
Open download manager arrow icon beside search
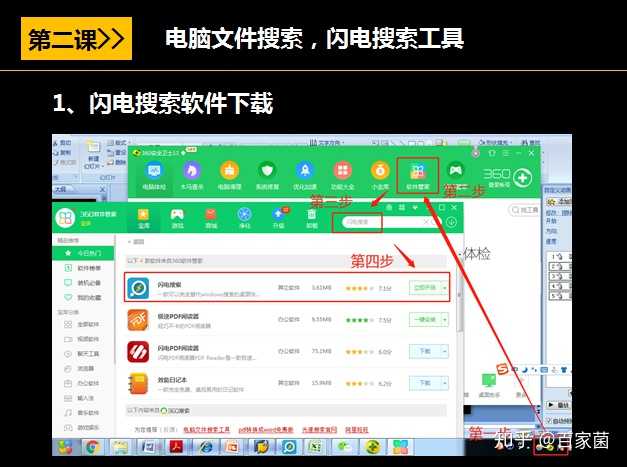[451, 222]
